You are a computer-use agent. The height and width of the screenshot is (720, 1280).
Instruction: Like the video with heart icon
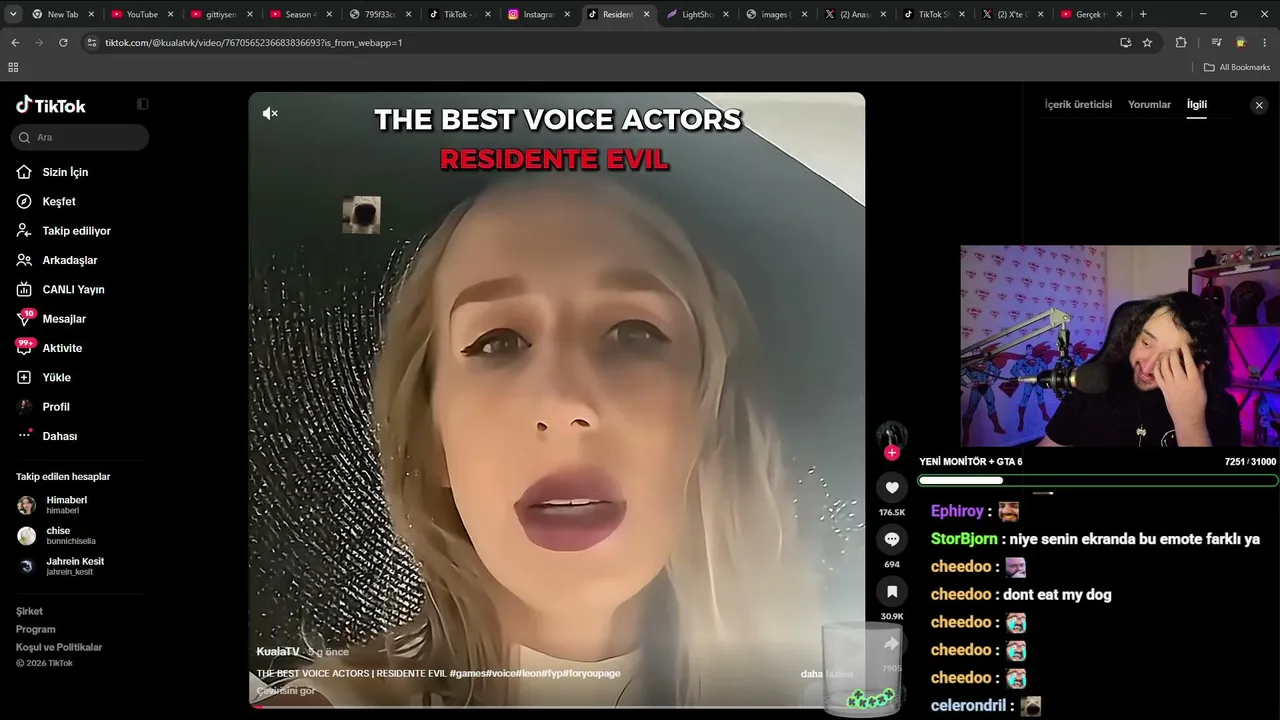click(x=892, y=487)
